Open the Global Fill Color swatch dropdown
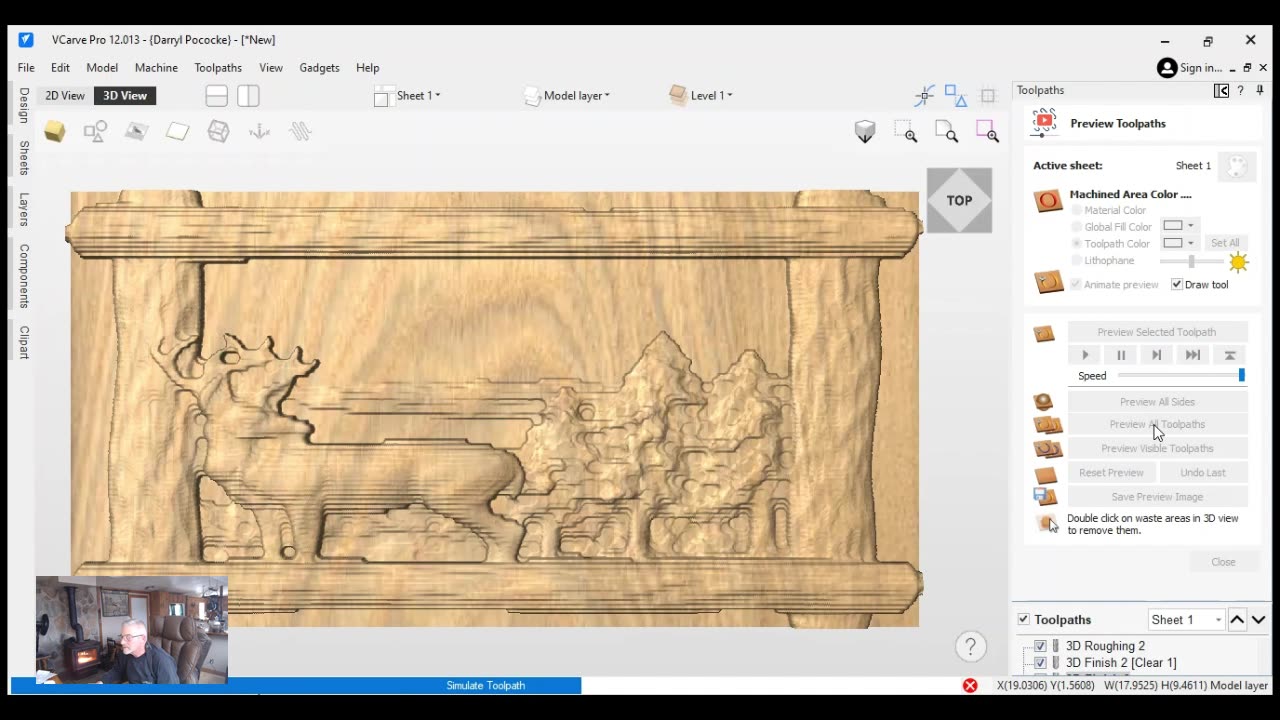The width and height of the screenshot is (1280, 720). [1179, 226]
